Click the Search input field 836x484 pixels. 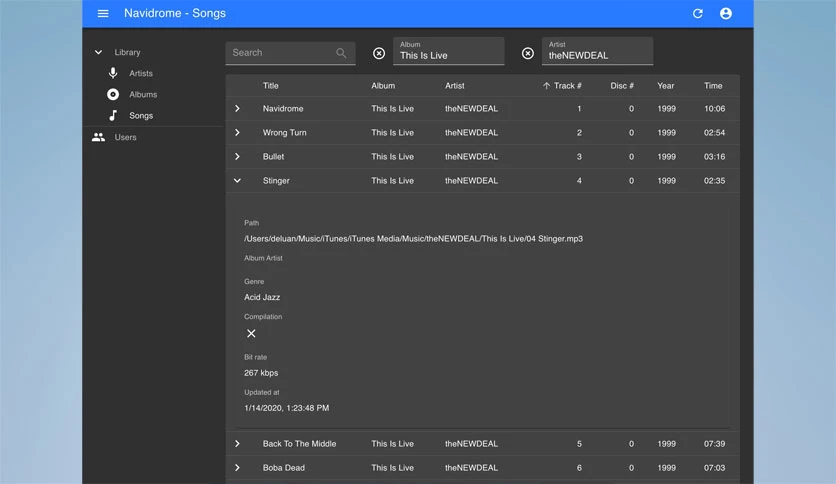291,53
